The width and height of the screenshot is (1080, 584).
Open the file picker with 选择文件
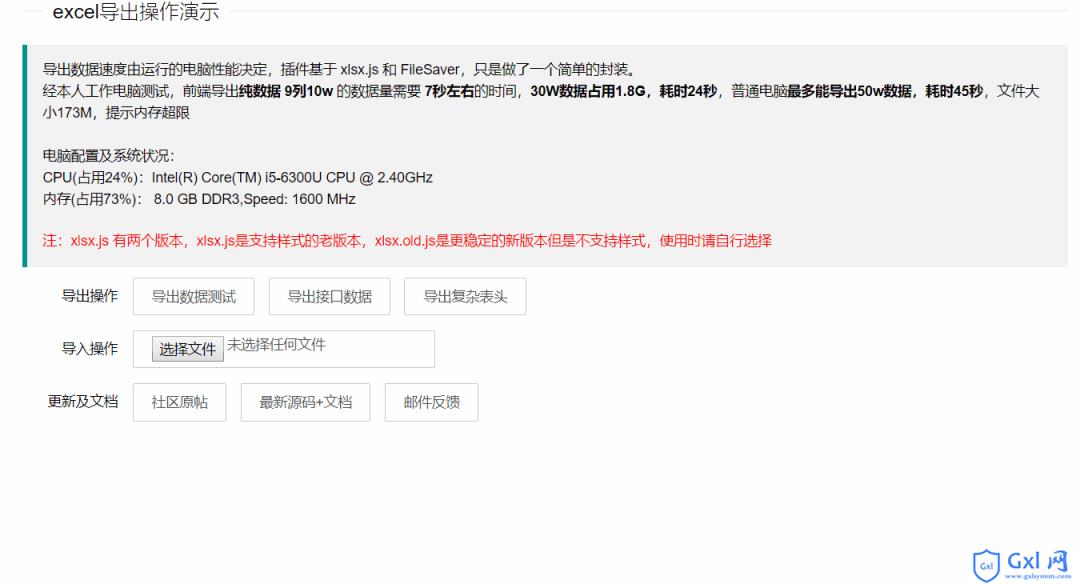coord(188,349)
